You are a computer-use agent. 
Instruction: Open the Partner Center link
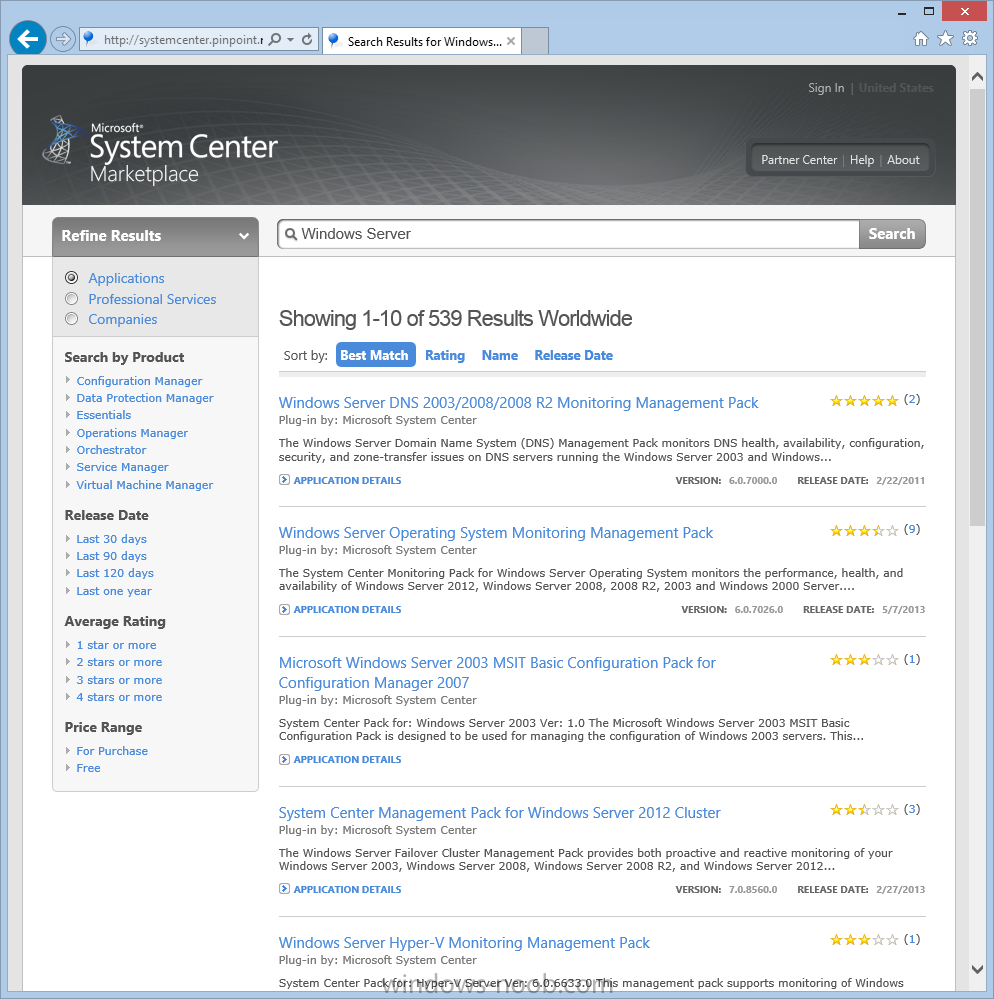tap(799, 160)
